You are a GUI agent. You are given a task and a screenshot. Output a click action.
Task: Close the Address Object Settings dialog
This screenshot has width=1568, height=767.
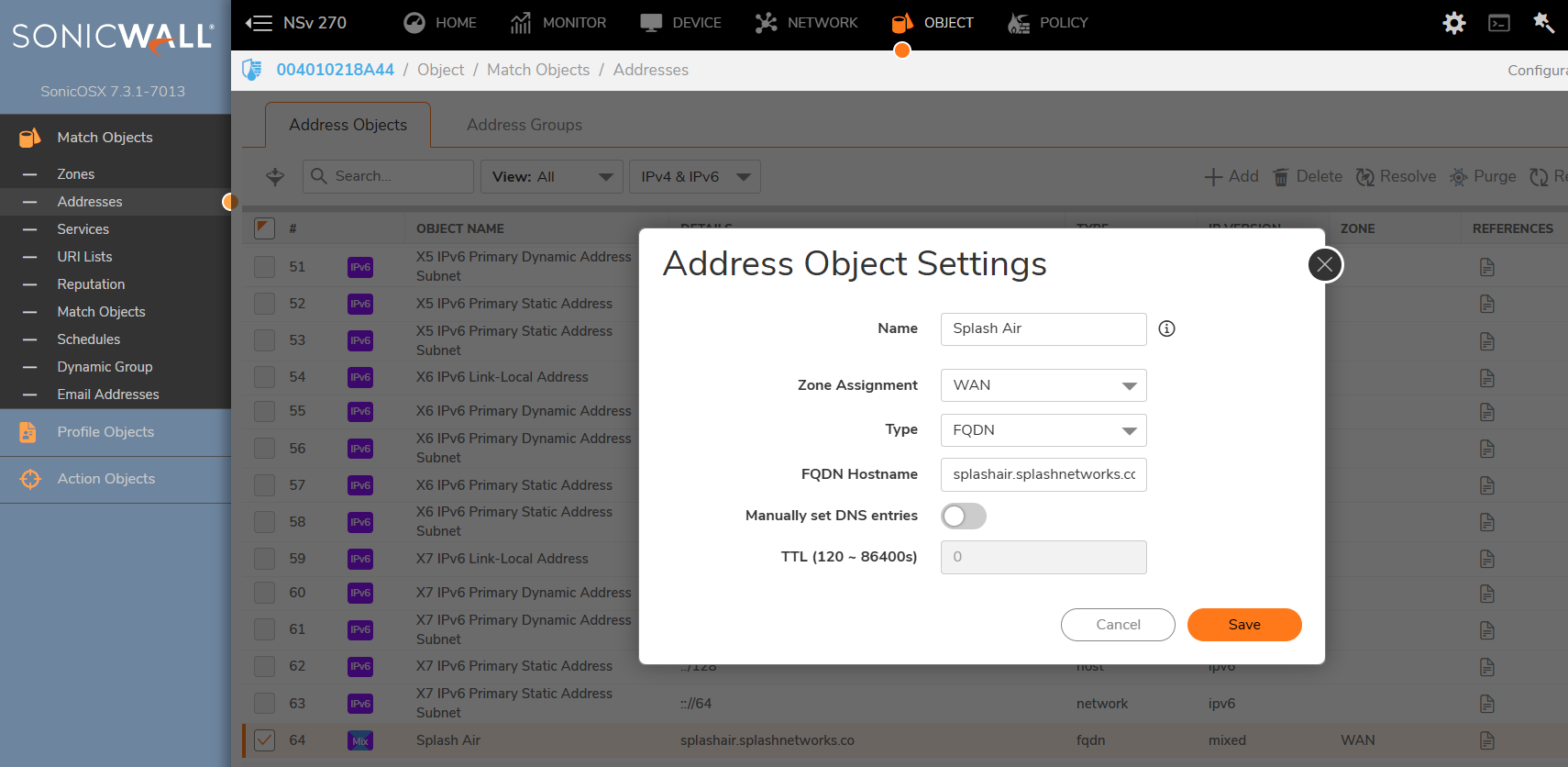pos(1325,265)
